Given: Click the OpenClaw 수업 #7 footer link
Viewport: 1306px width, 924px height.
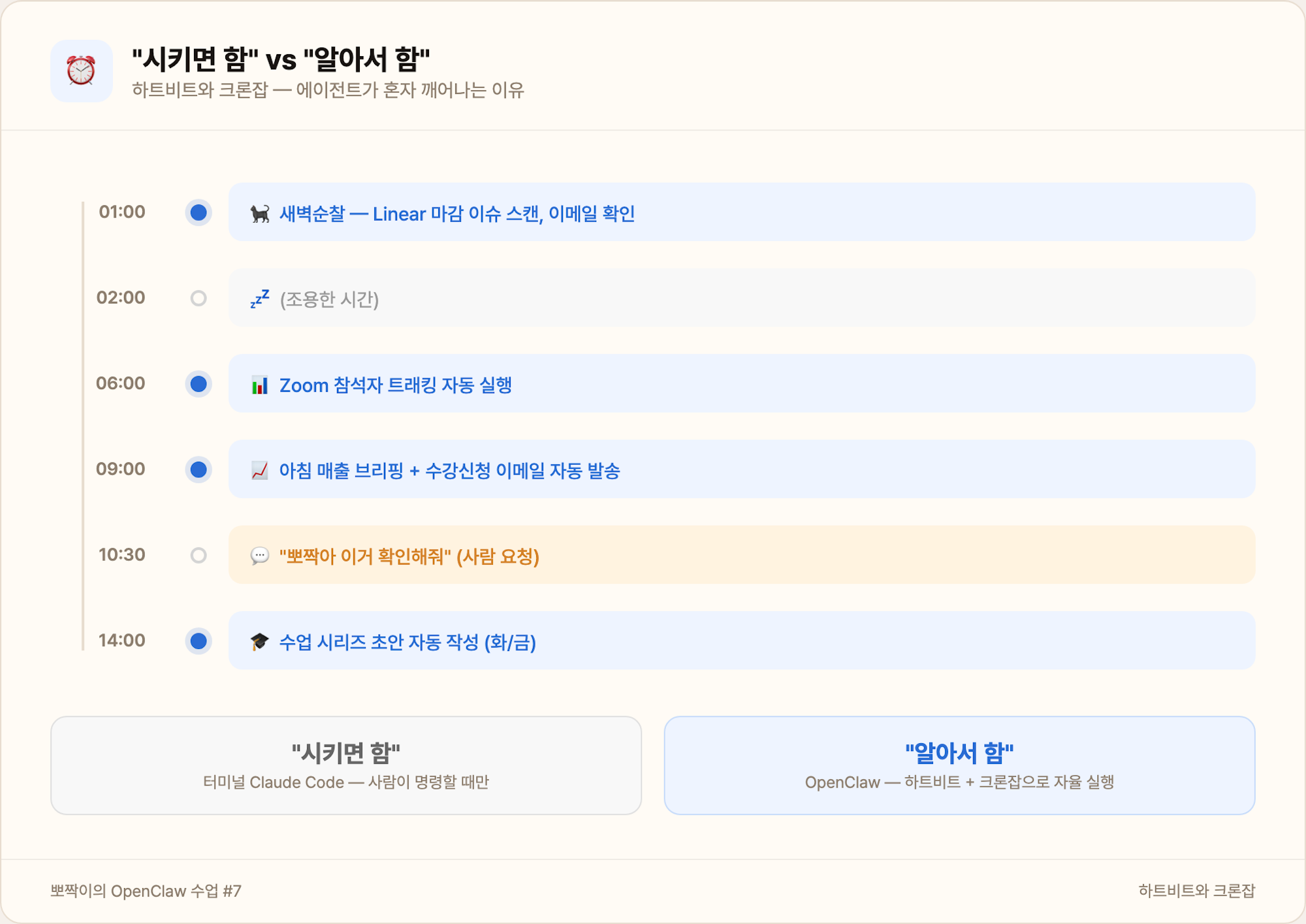Looking at the screenshot, I should point(146,890).
